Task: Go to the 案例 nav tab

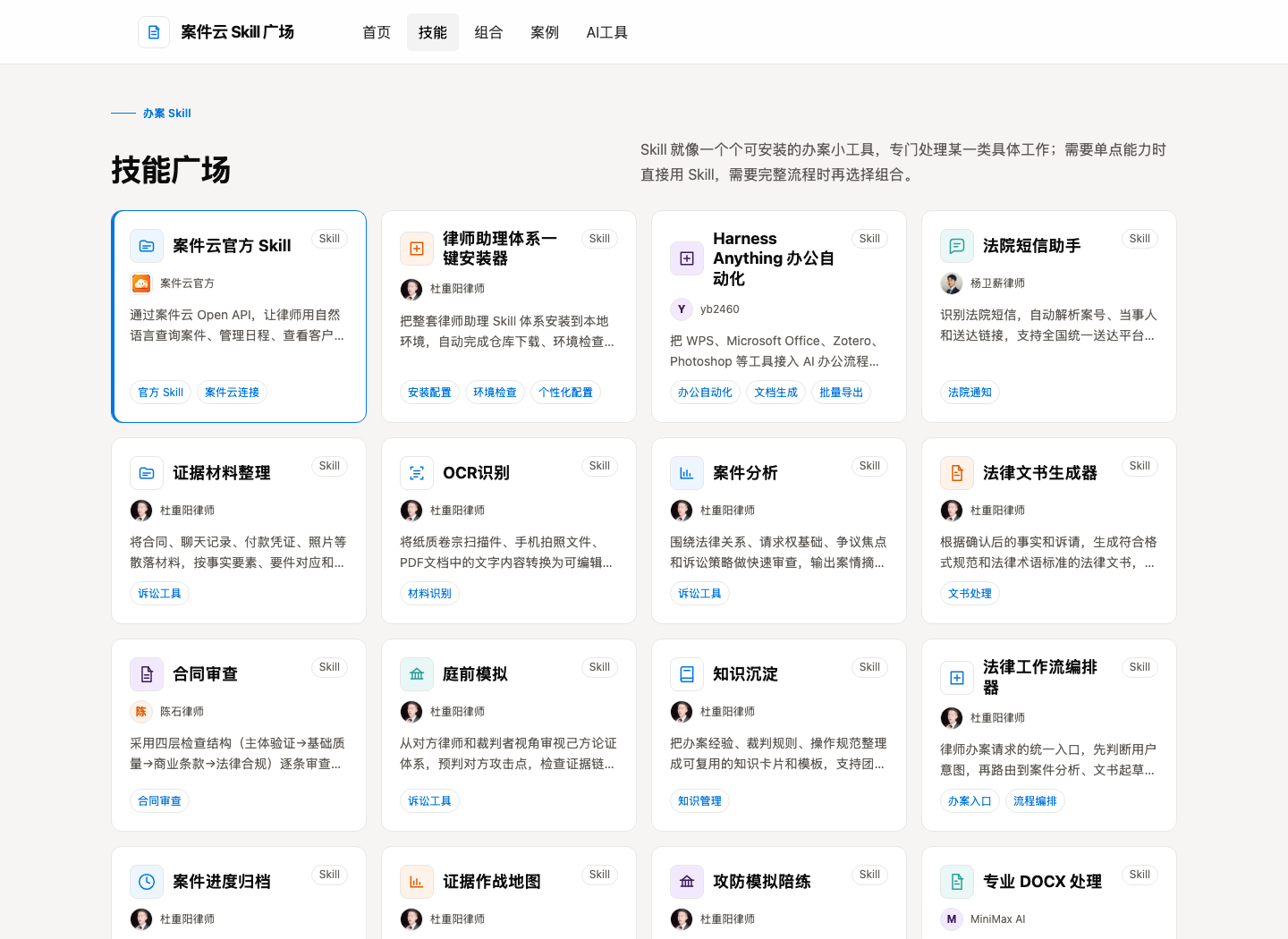Action: 545,32
